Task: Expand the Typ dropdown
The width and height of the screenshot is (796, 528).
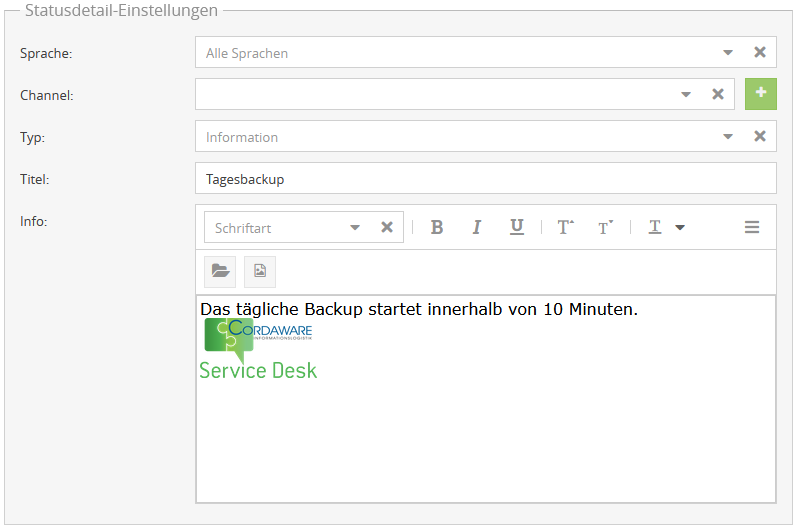Action: click(x=728, y=136)
